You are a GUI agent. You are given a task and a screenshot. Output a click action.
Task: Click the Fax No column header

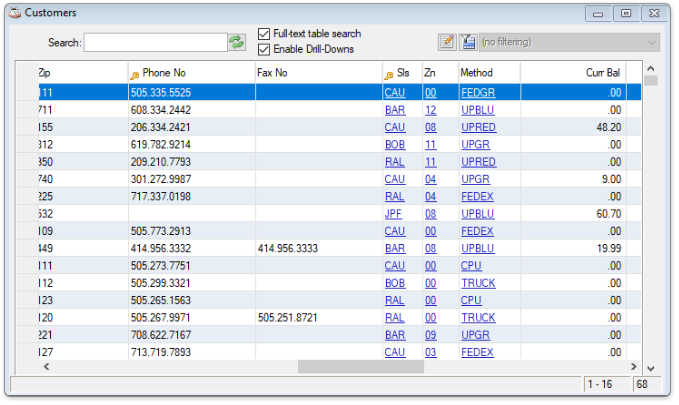(x=272, y=73)
